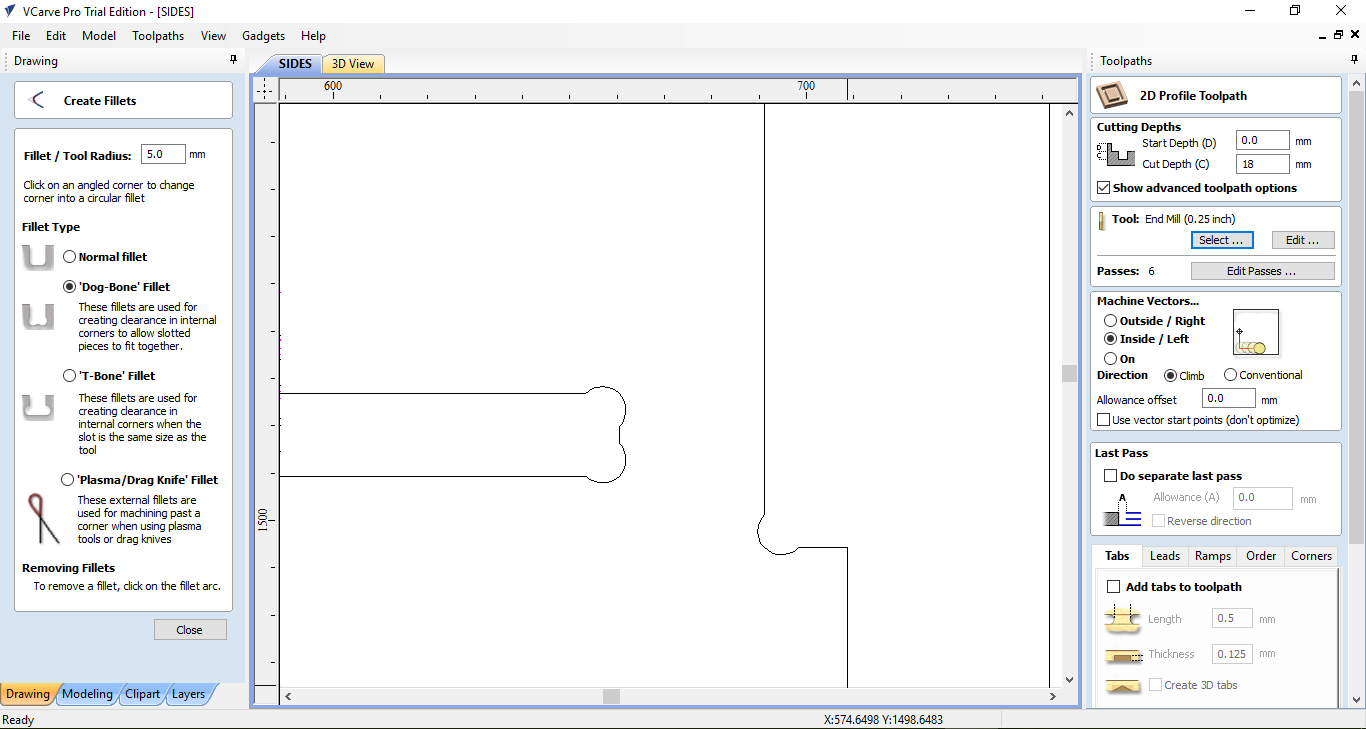Open the Clipart panel tab
The width and height of the screenshot is (1366, 729).
pyautogui.click(x=142, y=694)
